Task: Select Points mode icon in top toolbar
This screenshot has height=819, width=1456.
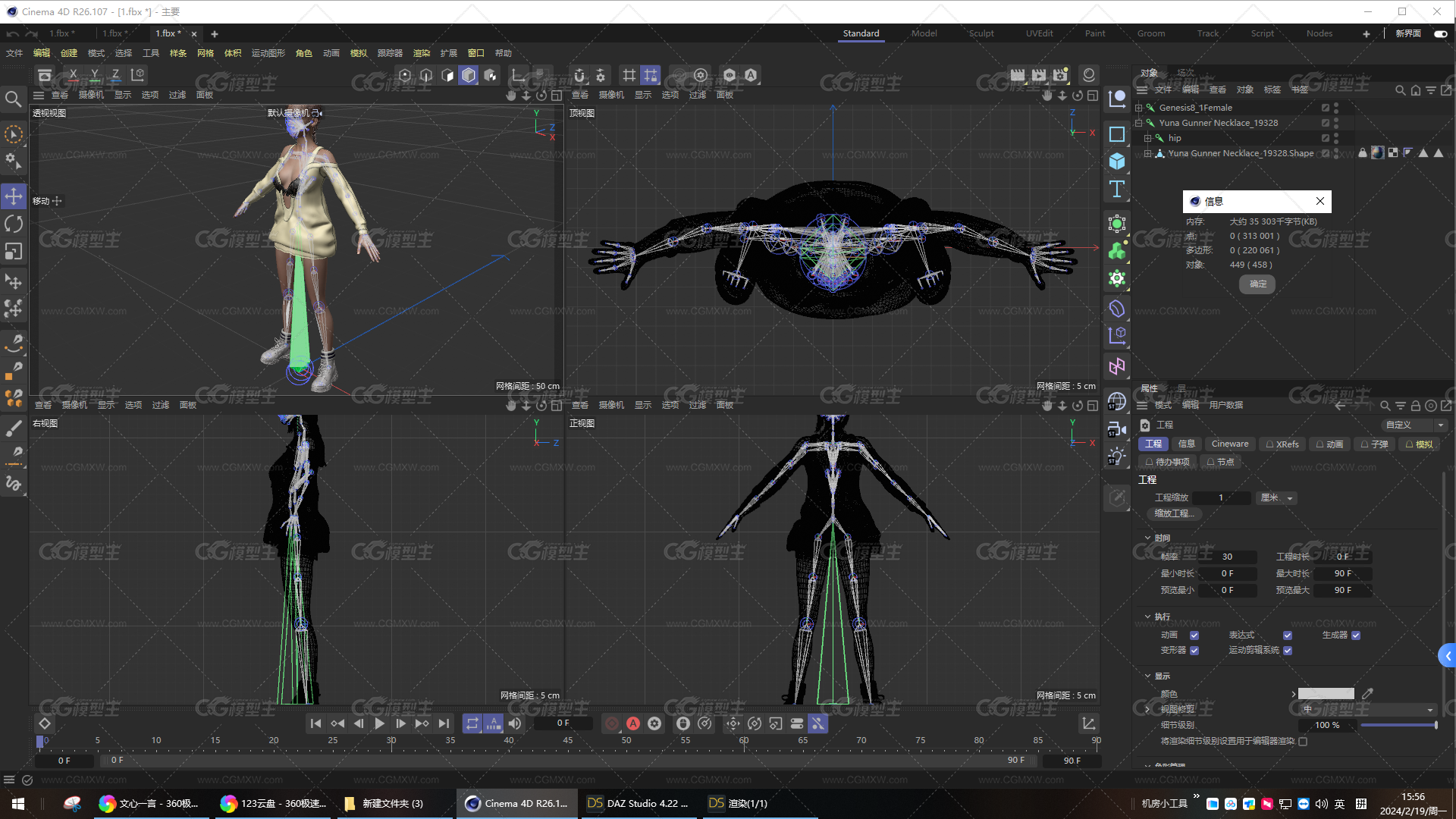Action: point(405,75)
